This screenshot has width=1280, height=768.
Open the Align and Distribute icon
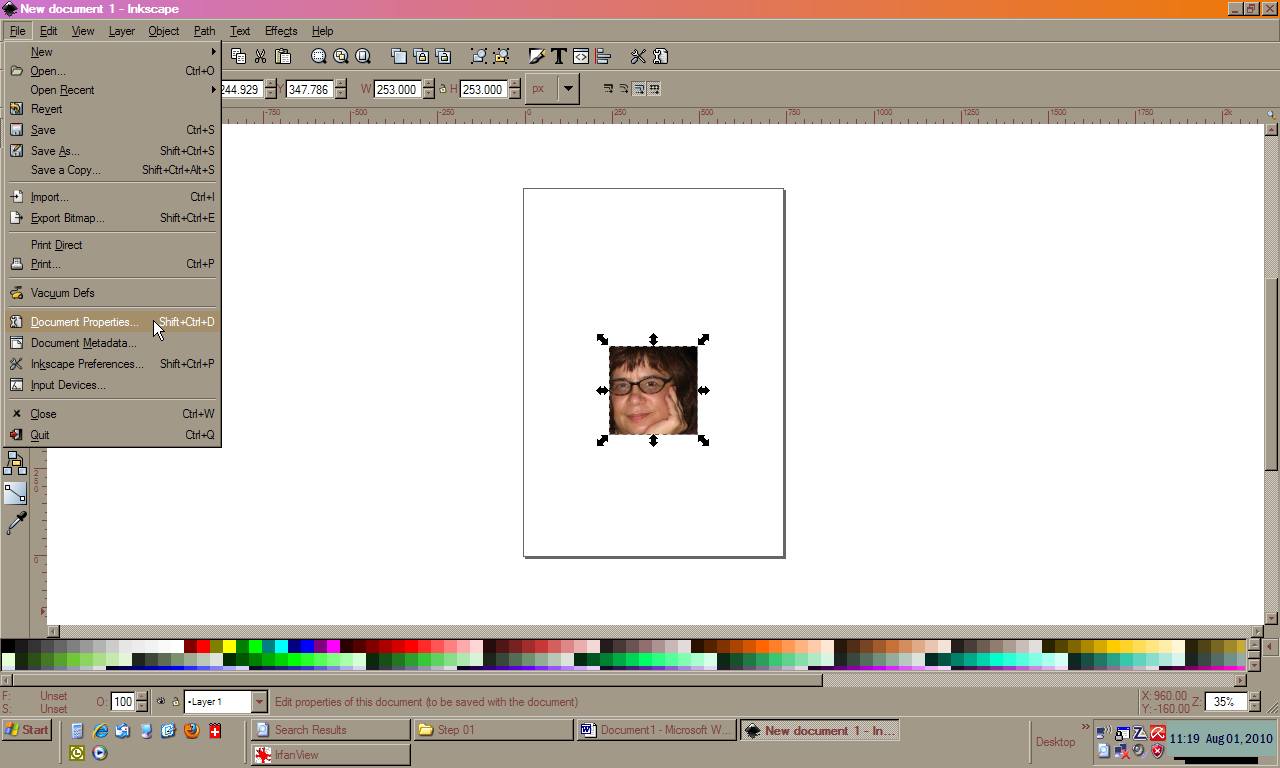pos(603,56)
